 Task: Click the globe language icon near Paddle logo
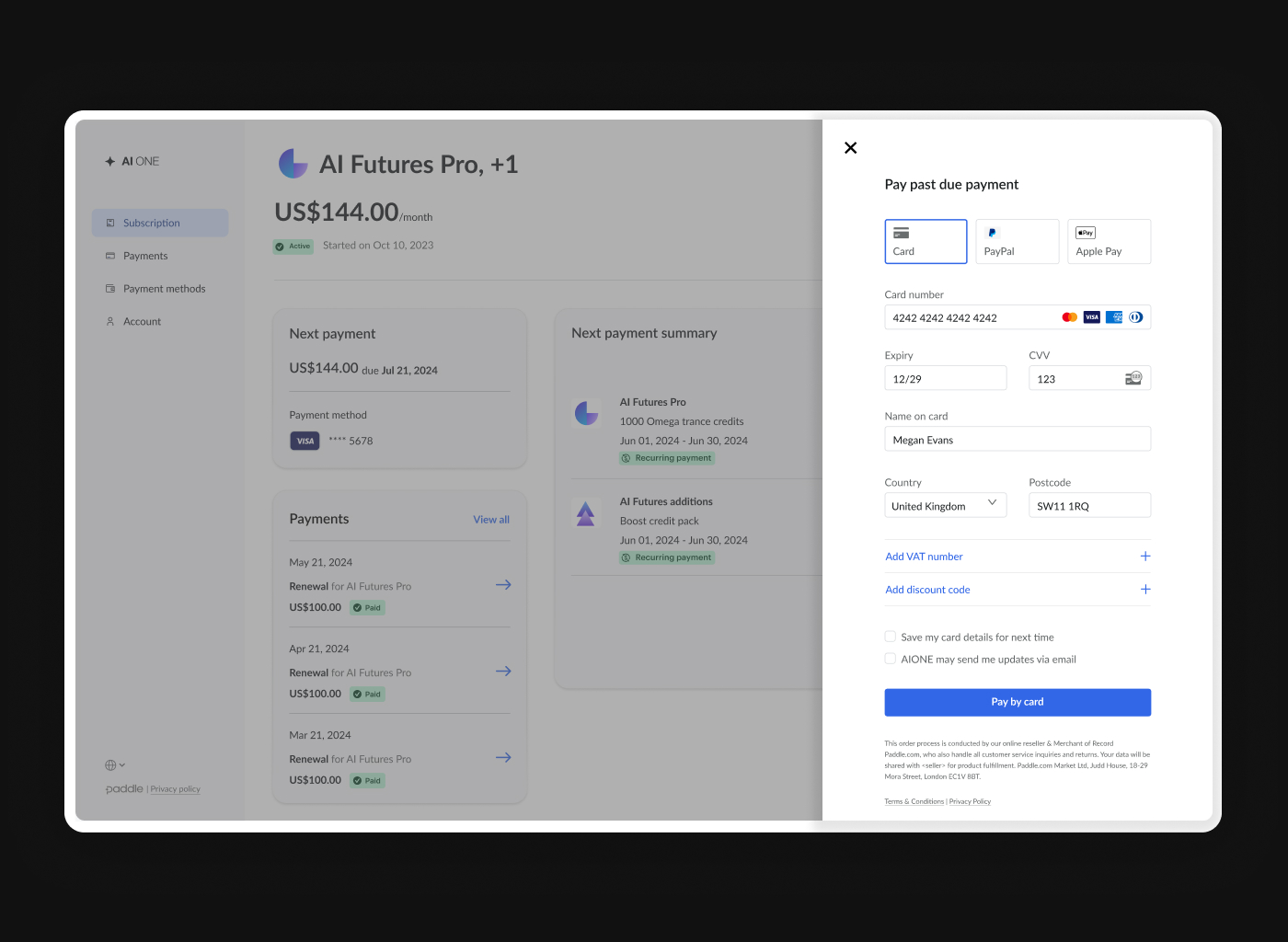[110, 764]
